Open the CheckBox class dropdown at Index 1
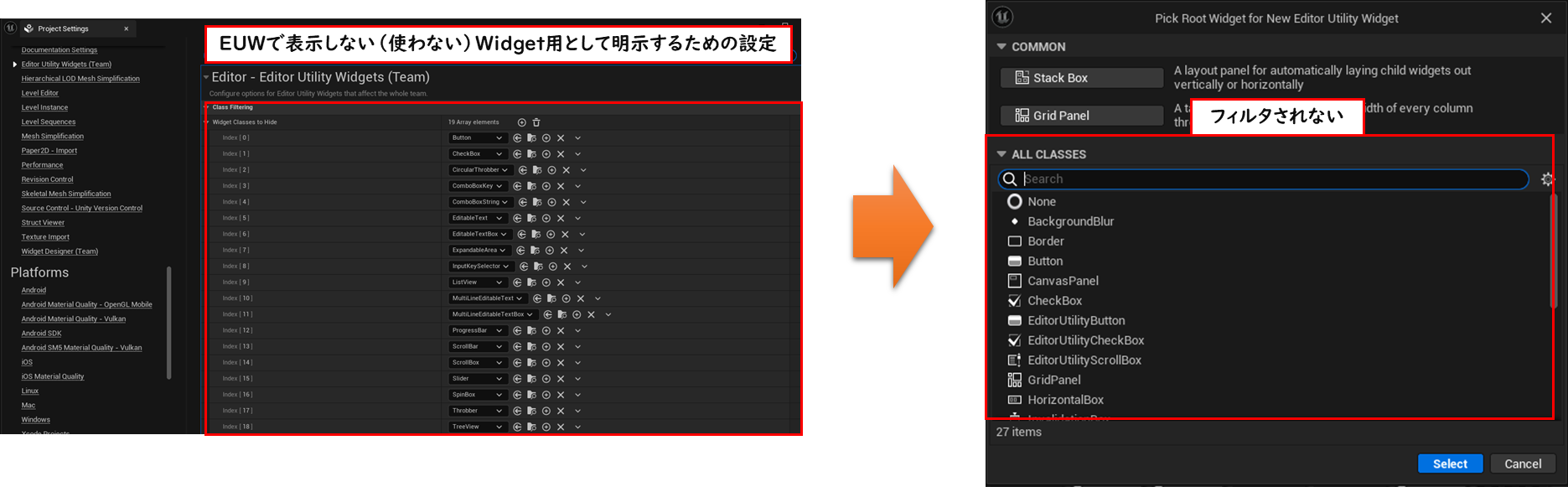Screen dimensions: 1568x487 [x=476, y=154]
